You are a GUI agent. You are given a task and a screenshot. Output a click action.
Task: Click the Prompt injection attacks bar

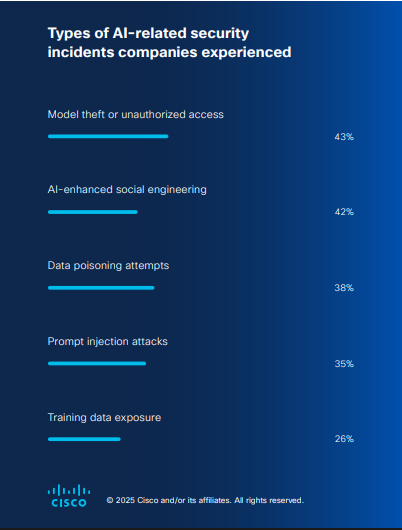pos(97,363)
